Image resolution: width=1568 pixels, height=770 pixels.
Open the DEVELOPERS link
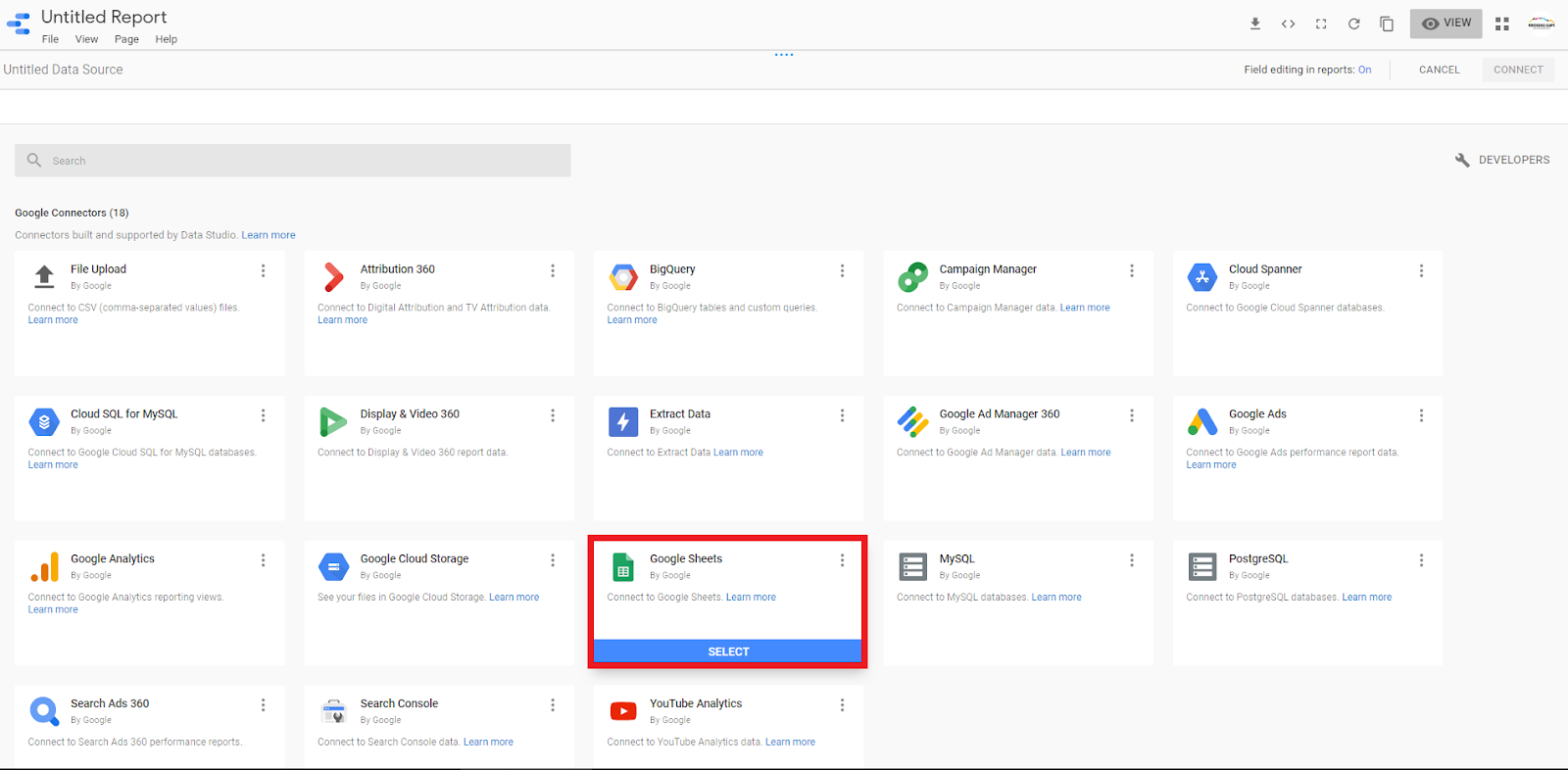[1502, 160]
